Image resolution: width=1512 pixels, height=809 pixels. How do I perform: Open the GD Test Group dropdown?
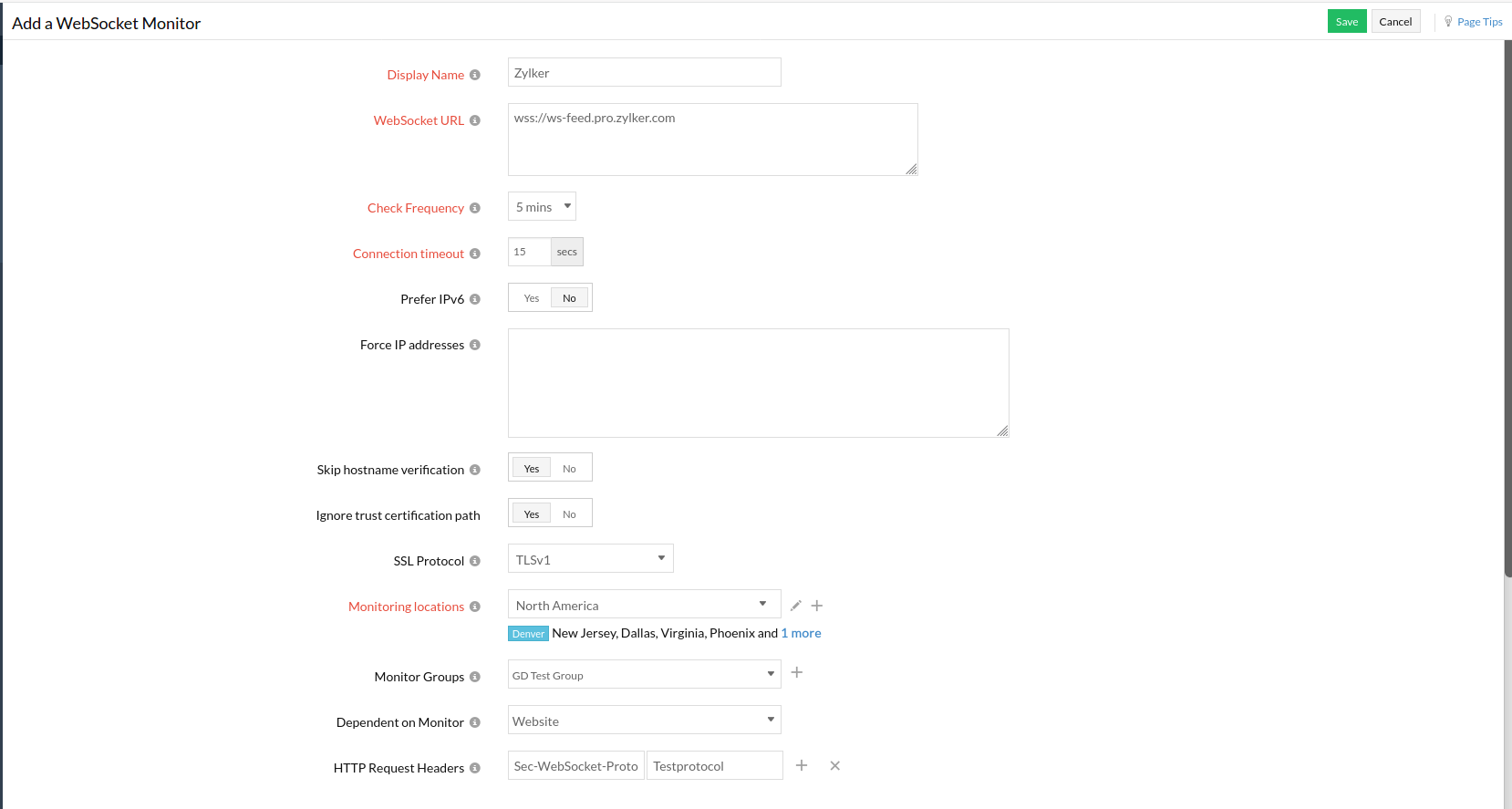pos(644,675)
